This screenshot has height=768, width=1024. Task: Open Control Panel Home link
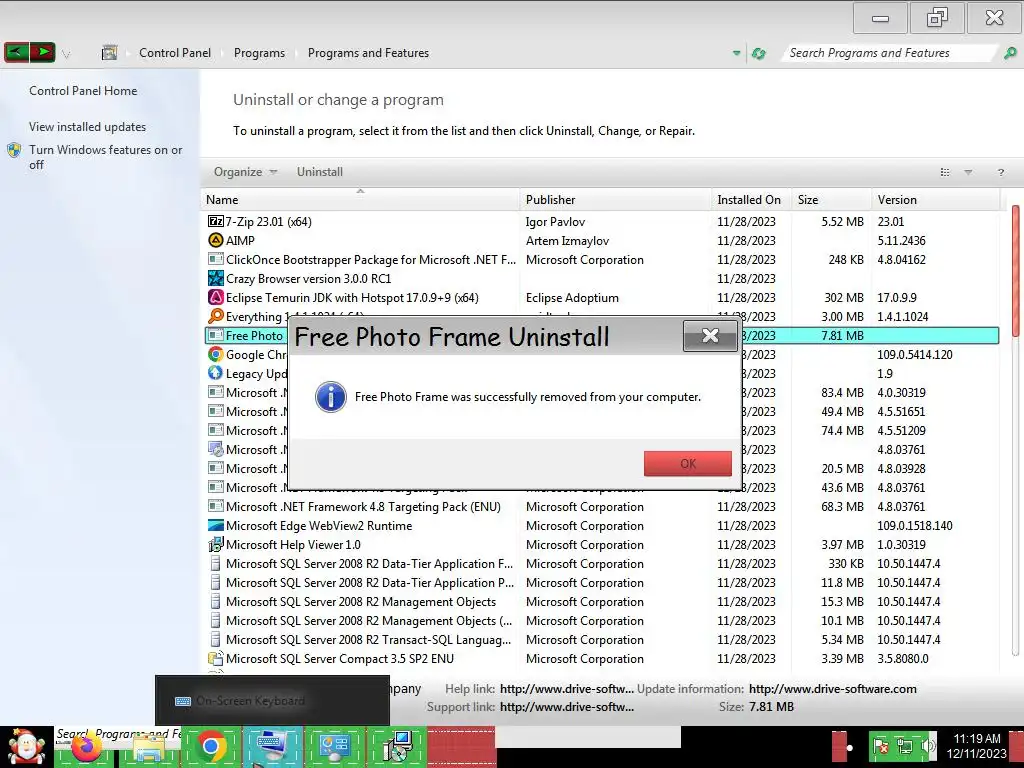[x=83, y=91]
